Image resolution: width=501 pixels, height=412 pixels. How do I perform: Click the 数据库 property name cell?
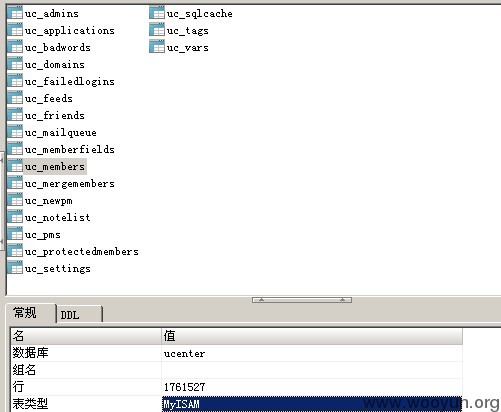[x=86, y=353]
